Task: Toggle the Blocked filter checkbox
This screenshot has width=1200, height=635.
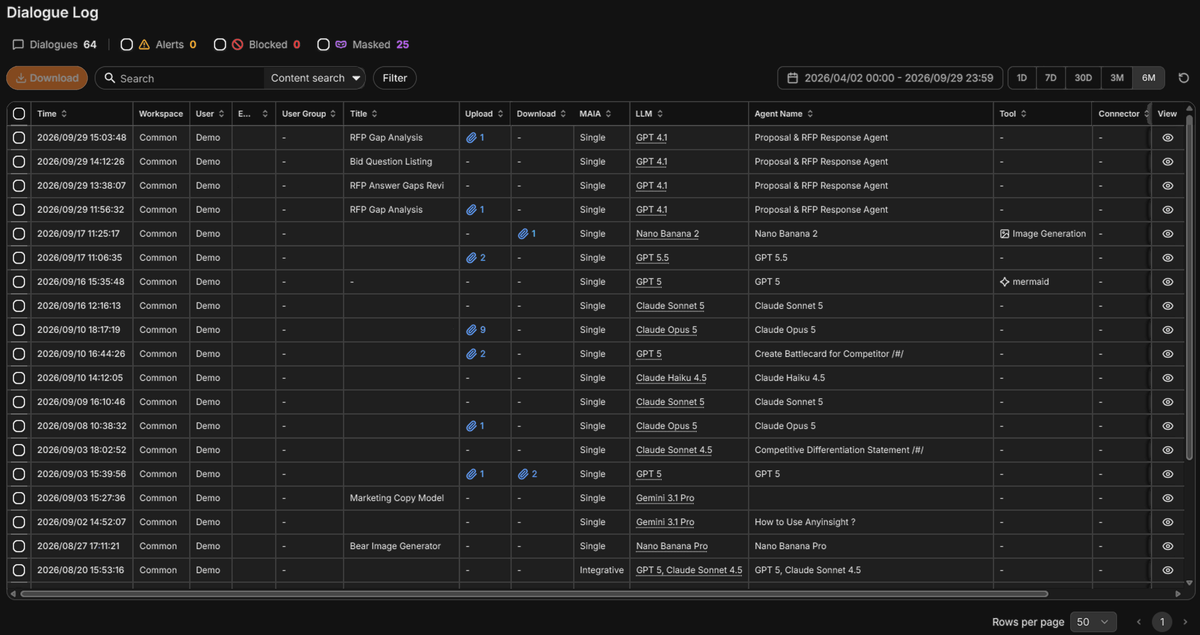Action: coord(220,45)
